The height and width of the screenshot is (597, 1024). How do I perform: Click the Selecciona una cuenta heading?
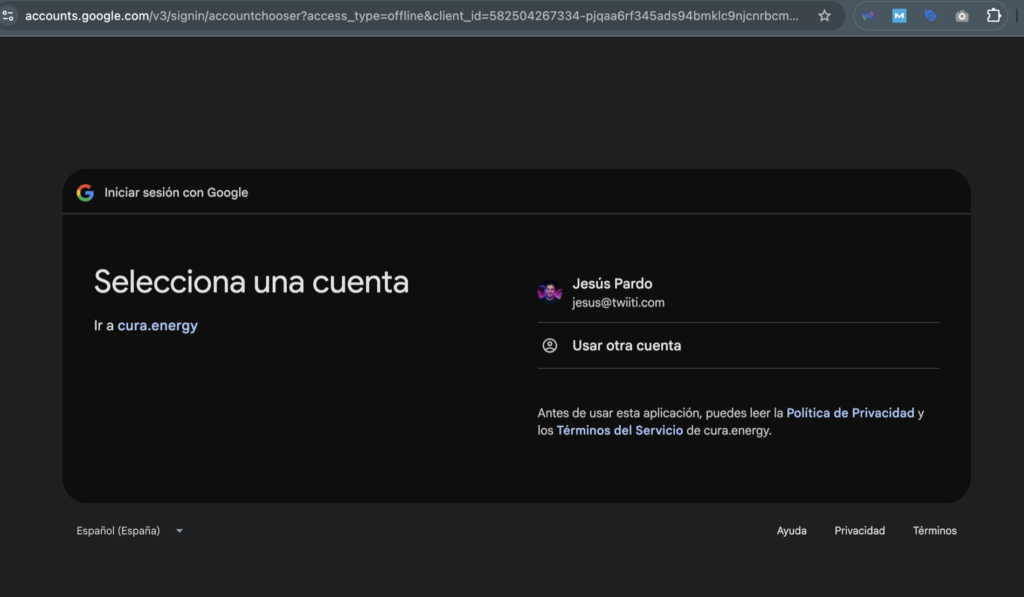click(x=251, y=282)
